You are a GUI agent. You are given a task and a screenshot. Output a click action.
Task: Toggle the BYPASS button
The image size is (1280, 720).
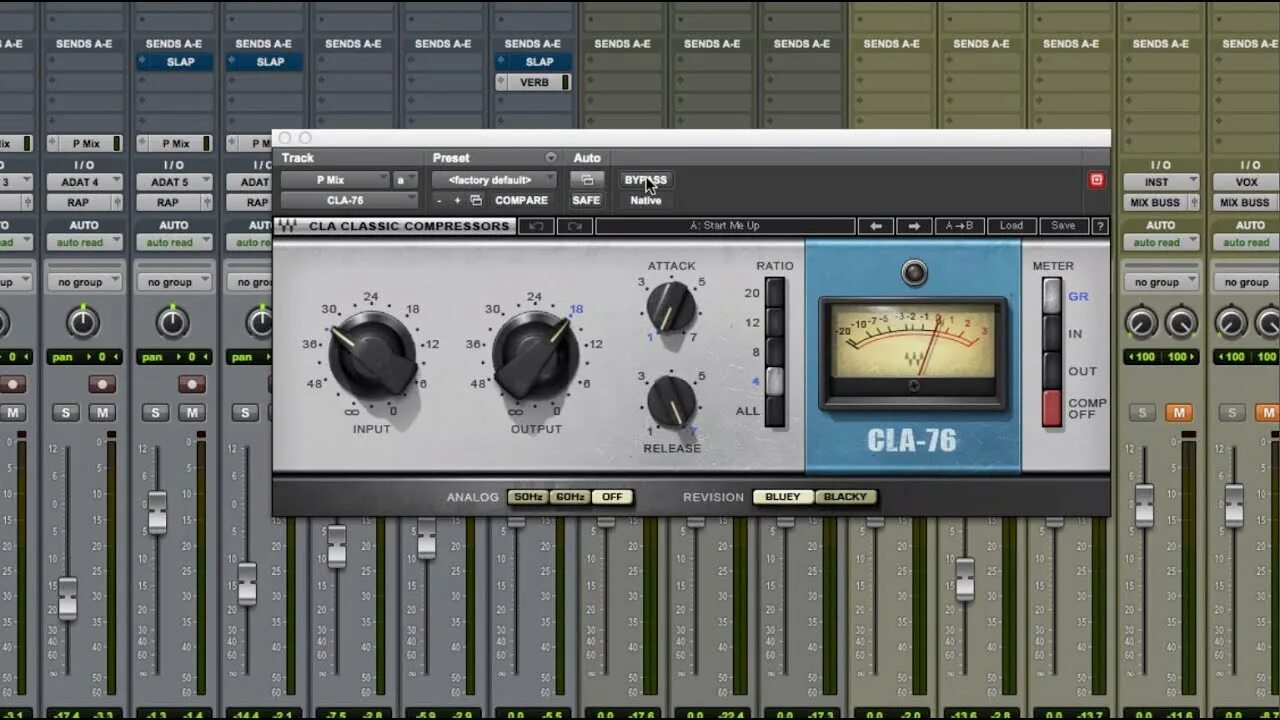coord(645,180)
